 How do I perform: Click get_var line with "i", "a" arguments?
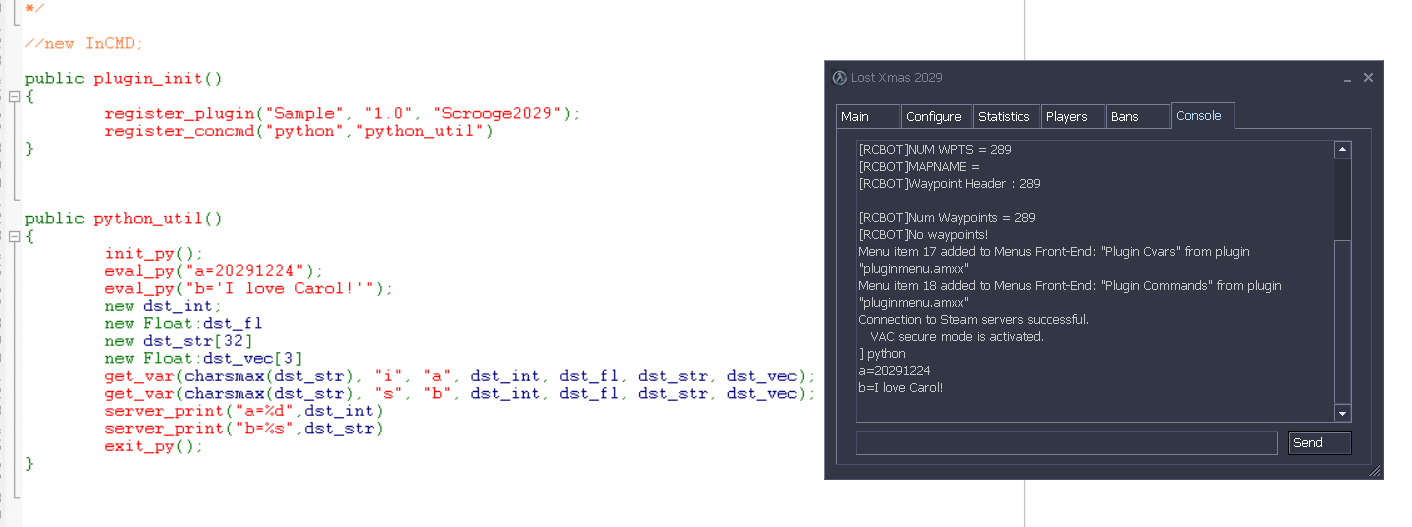point(460,376)
